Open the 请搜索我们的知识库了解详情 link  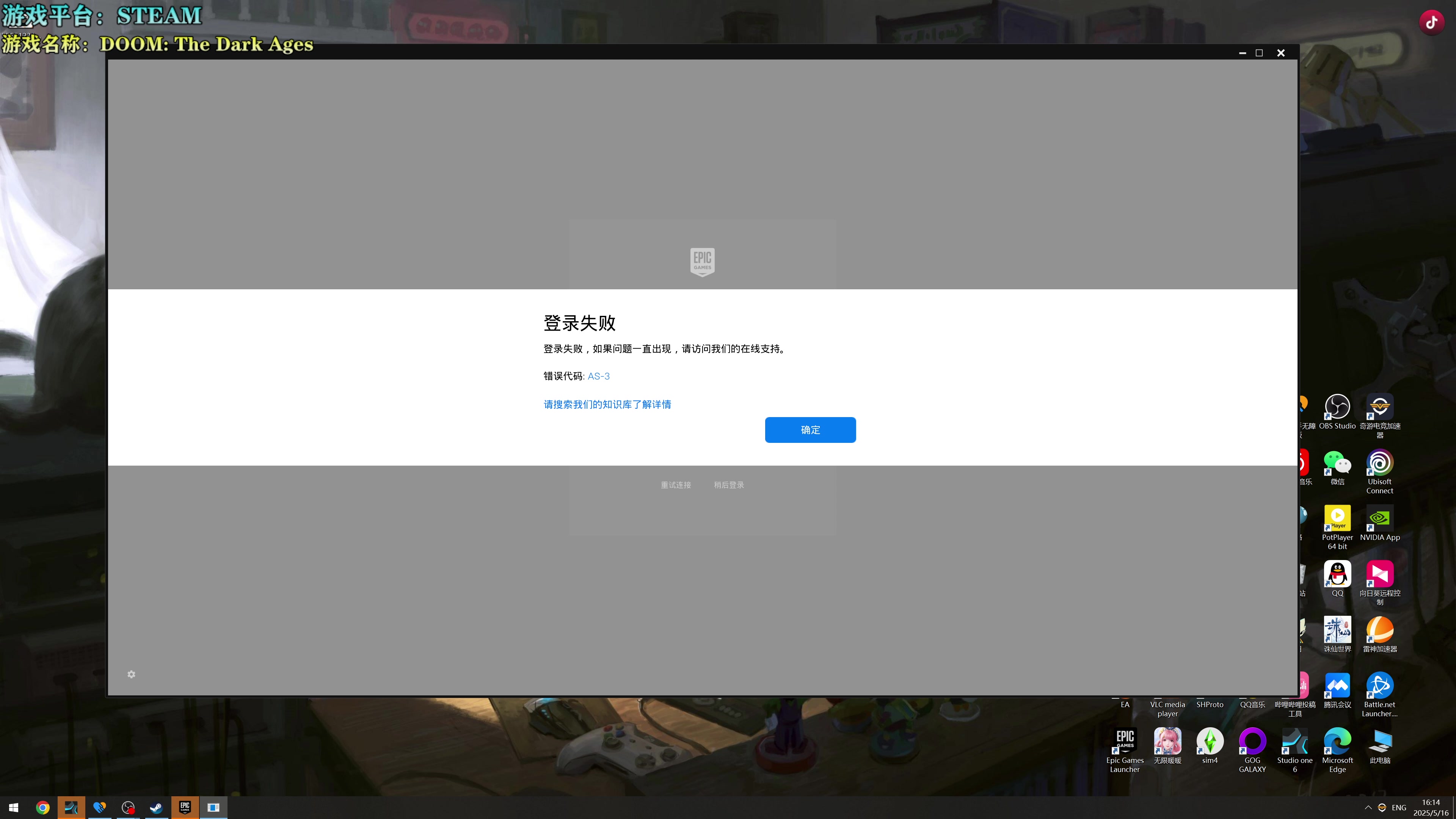click(x=607, y=404)
